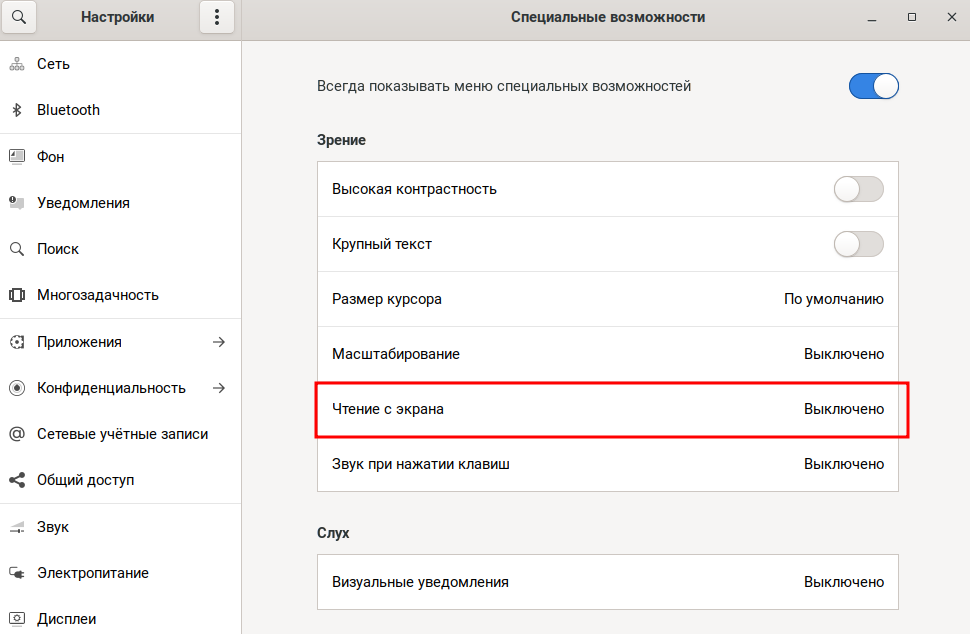Expand Конфиденциальность submenu arrow
This screenshot has width=970, height=634.
click(x=219, y=388)
